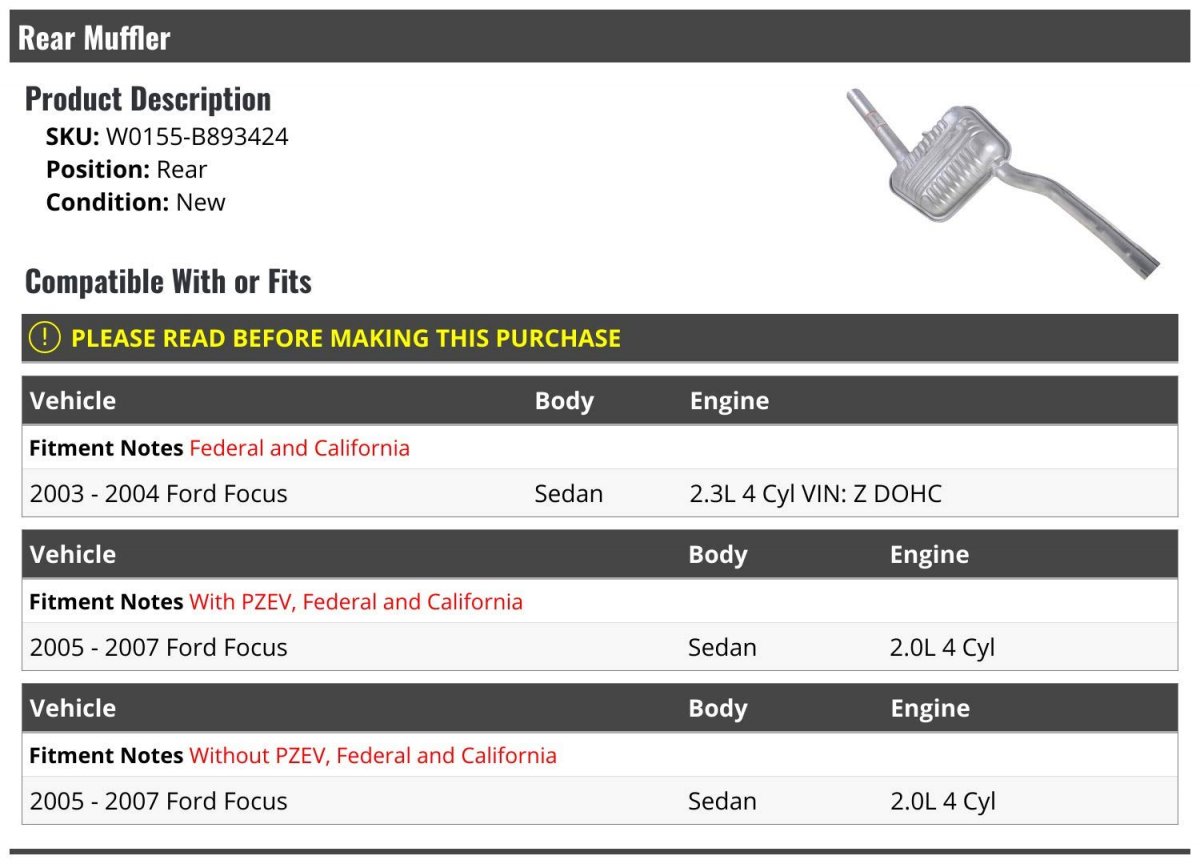Image resolution: width=1200 pixels, height=864 pixels.
Task: Click the Product Description heading
Action: [148, 99]
